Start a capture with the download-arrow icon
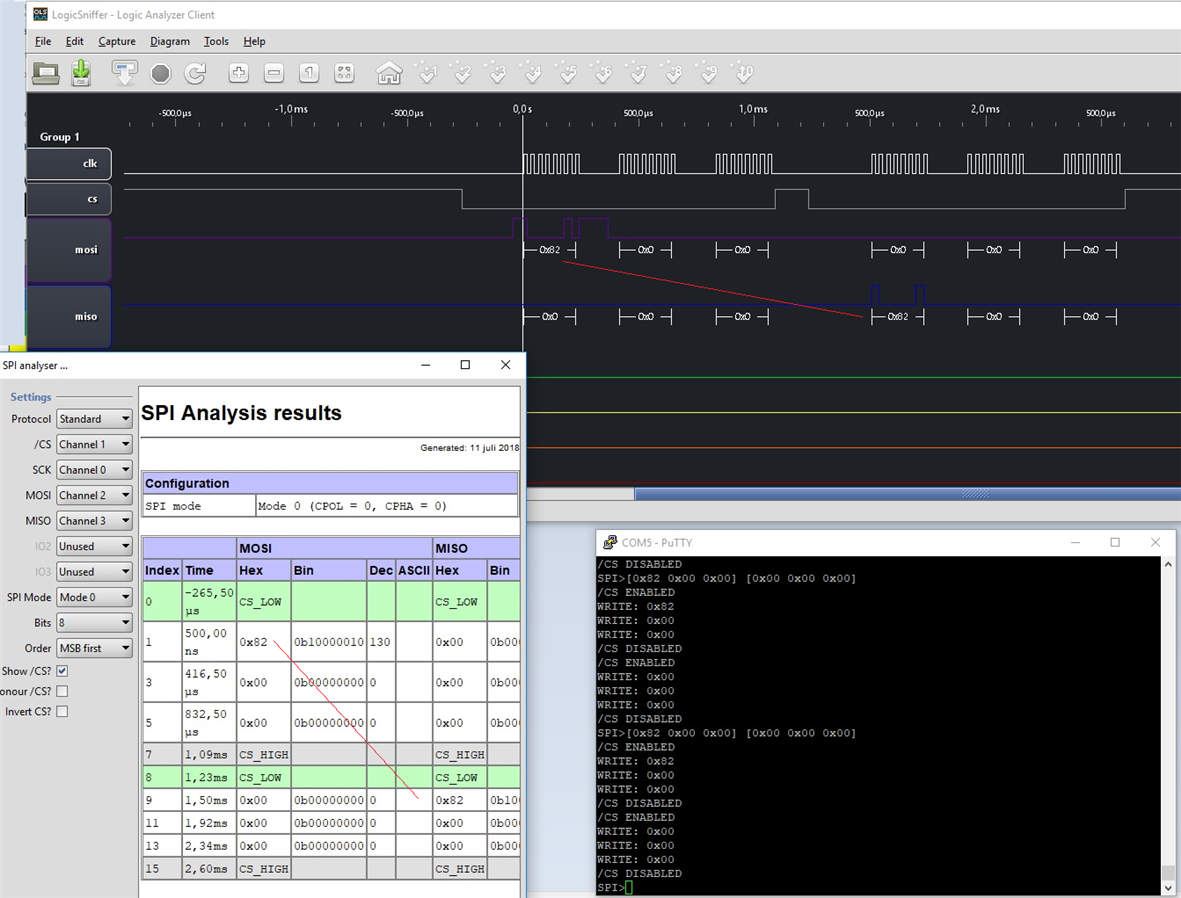The width and height of the screenshot is (1181, 898). (x=124, y=73)
